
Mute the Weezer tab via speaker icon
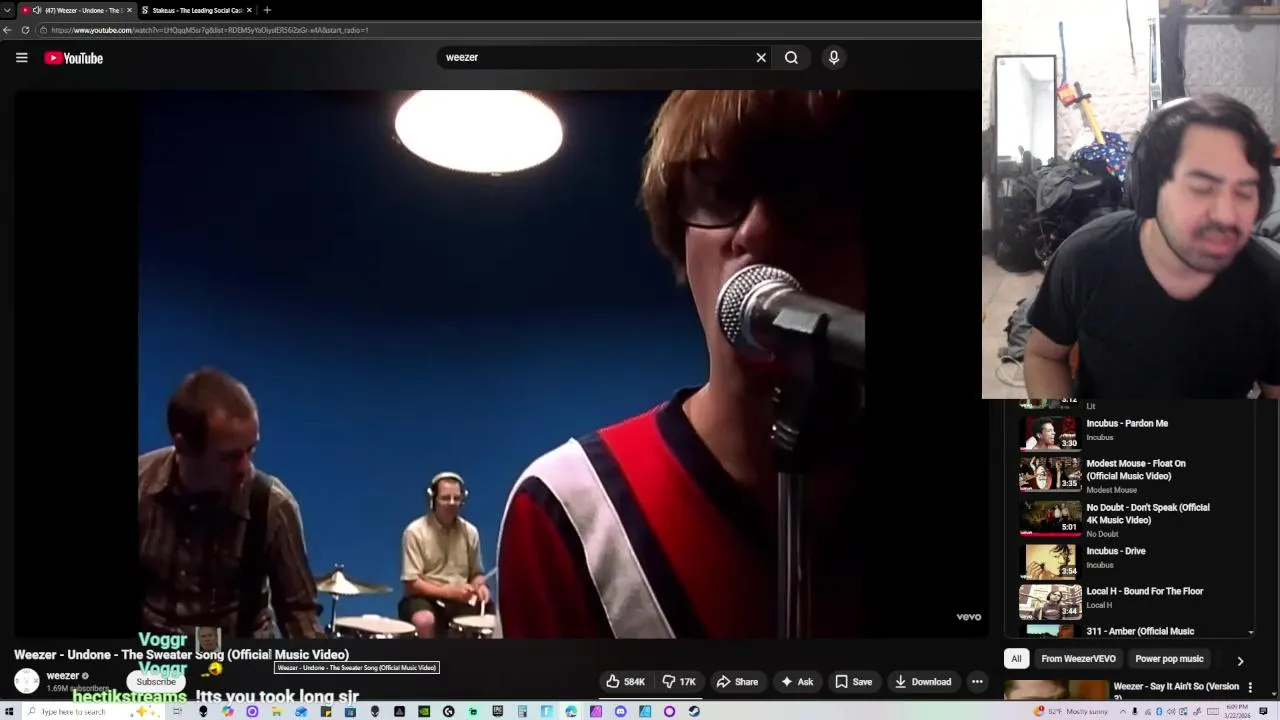(37, 10)
